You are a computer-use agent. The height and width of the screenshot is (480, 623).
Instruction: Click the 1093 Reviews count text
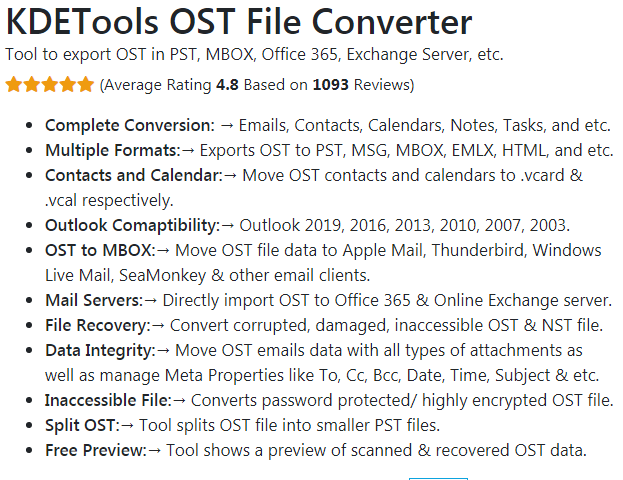point(362,85)
